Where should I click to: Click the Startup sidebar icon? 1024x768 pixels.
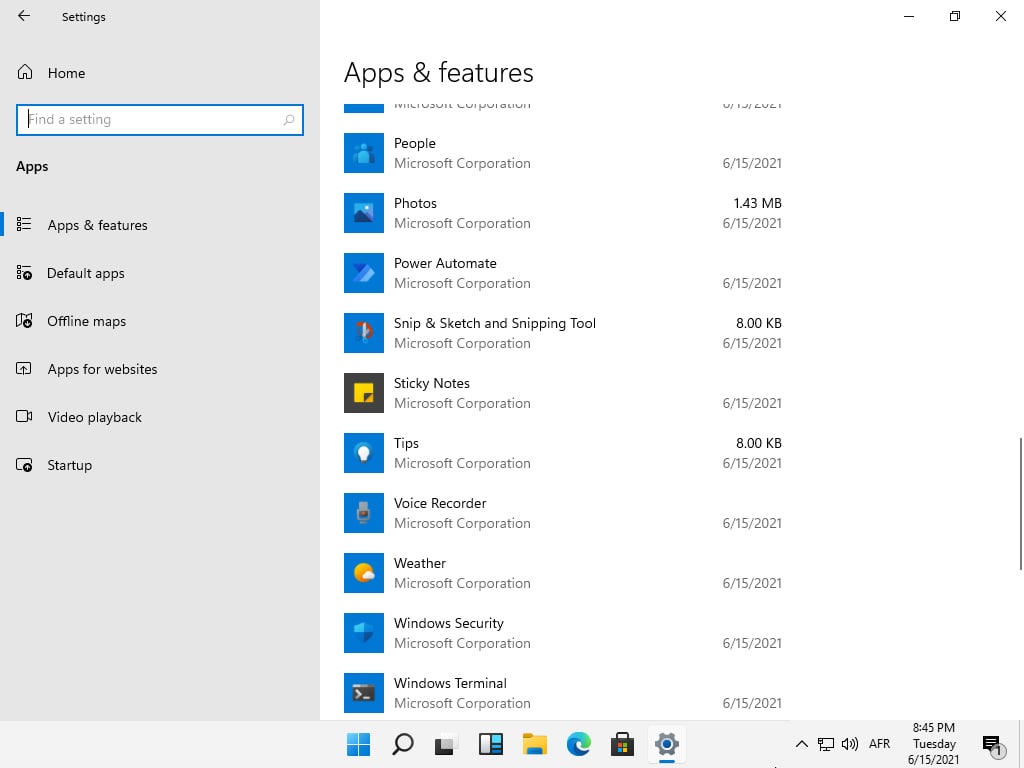[x=24, y=465]
